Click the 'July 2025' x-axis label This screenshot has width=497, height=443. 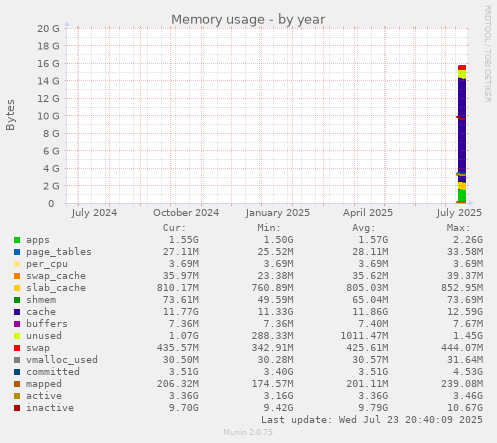point(459,213)
